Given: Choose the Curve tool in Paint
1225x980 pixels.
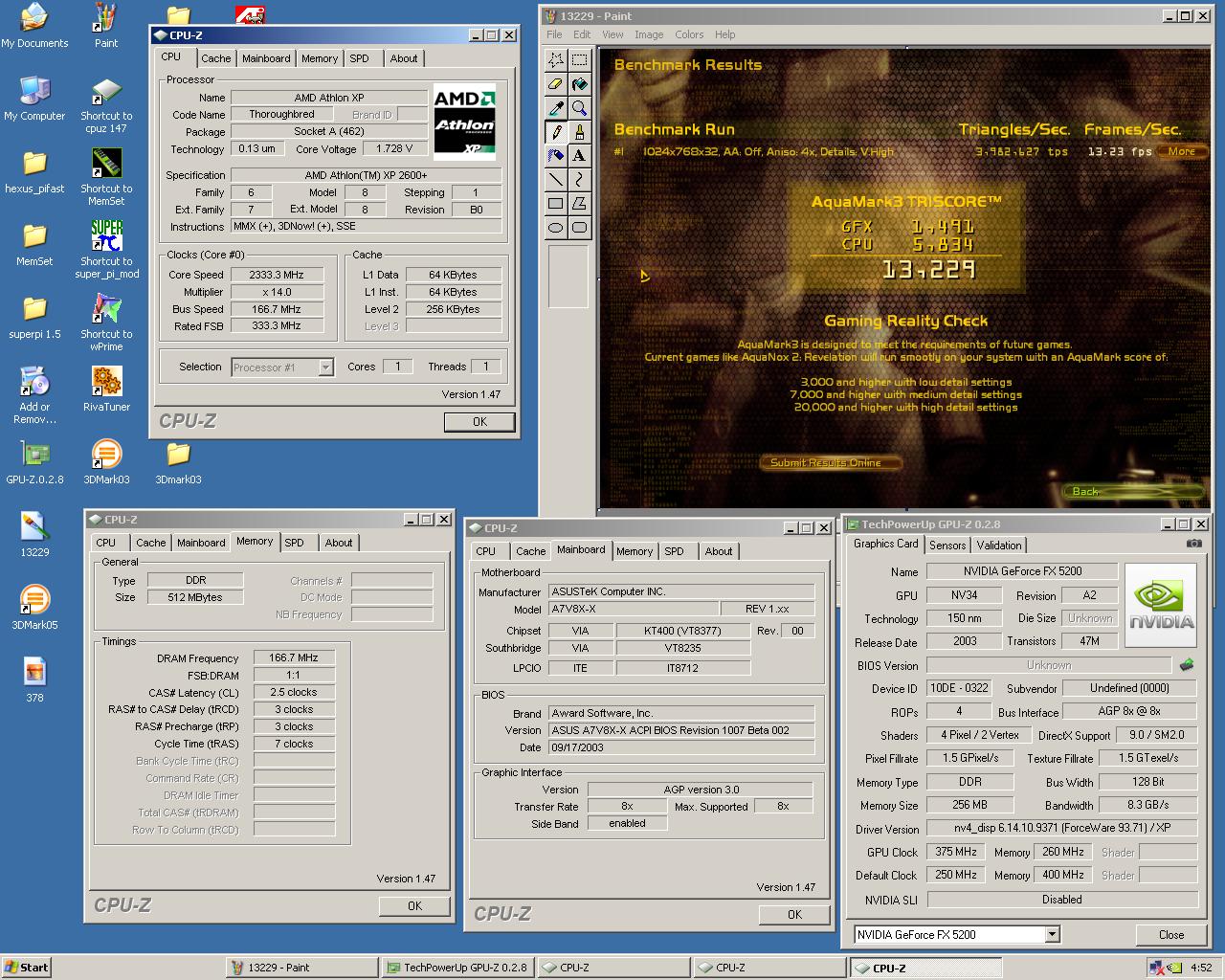Looking at the screenshot, I should pos(579,179).
